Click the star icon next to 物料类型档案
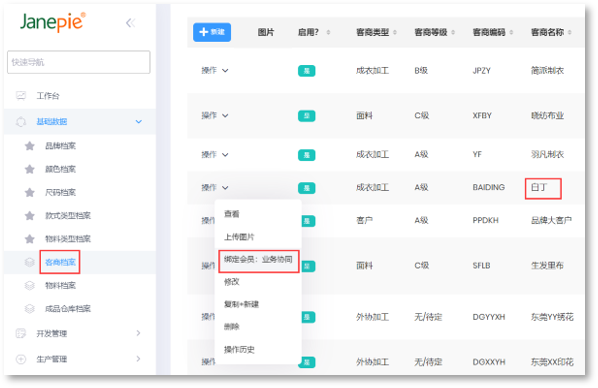The image size is (598, 388). (30, 239)
